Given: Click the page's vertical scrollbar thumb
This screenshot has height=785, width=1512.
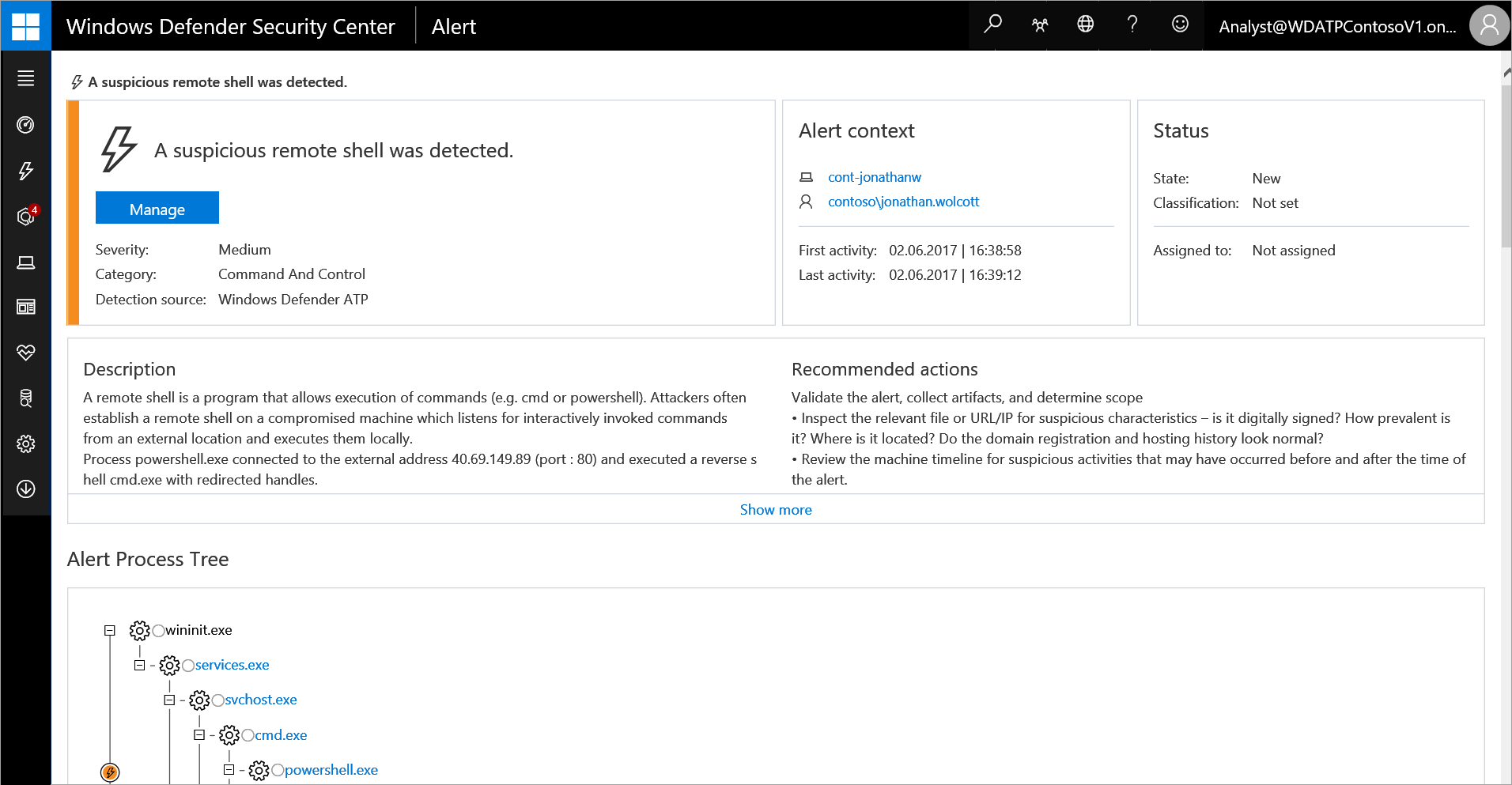Looking at the screenshot, I should pyautogui.click(x=1506, y=166).
